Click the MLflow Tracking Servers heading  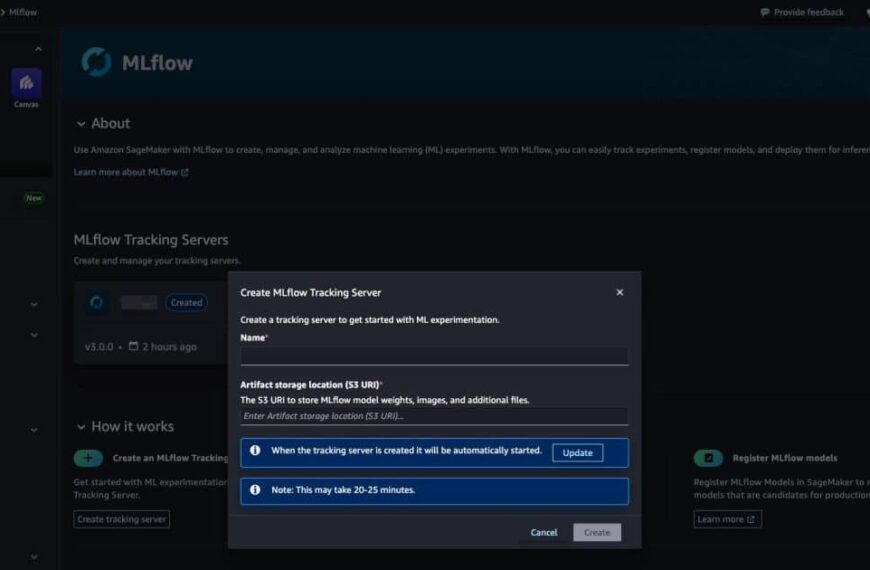(x=151, y=240)
